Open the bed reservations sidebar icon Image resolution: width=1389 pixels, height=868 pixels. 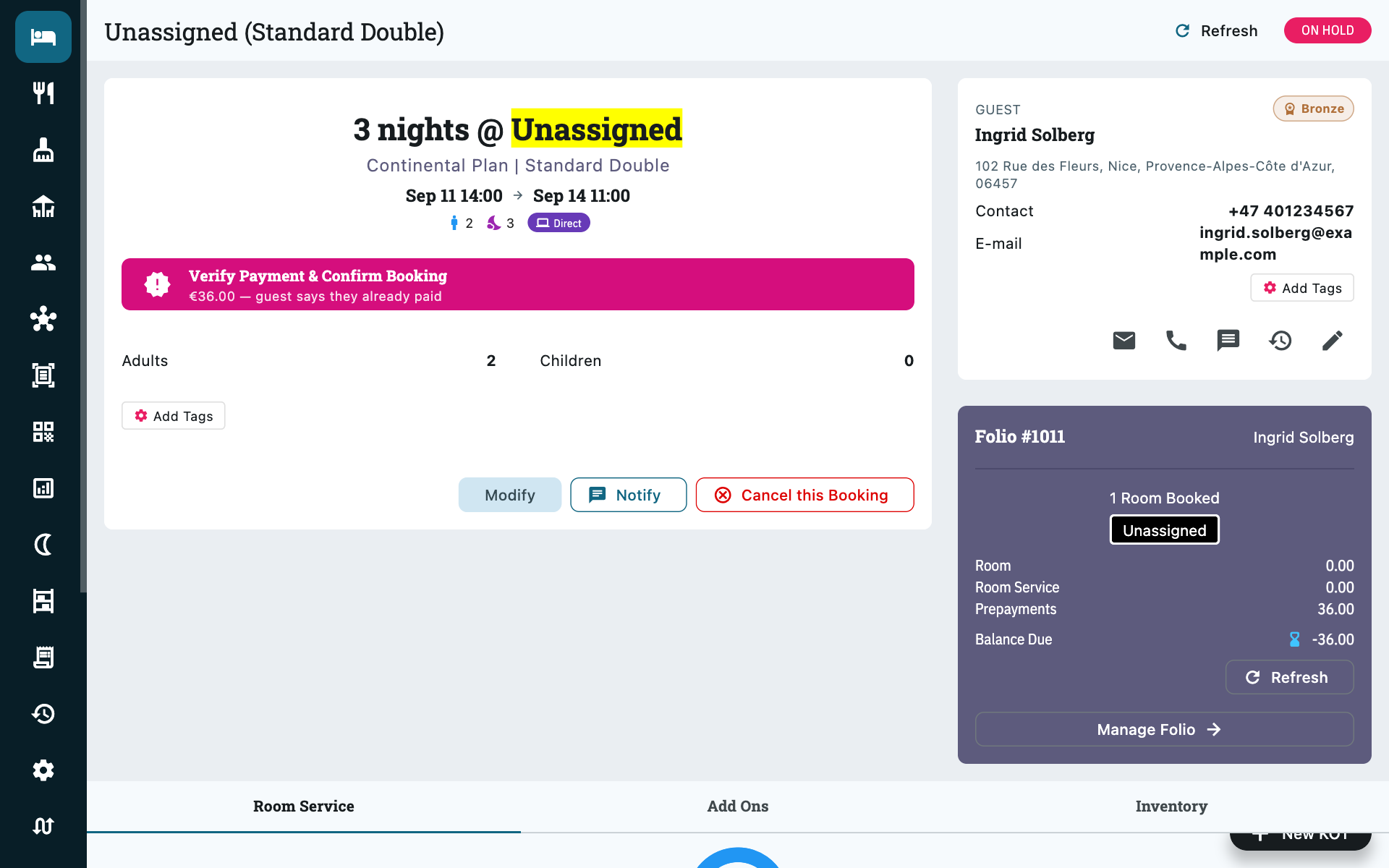point(43,37)
